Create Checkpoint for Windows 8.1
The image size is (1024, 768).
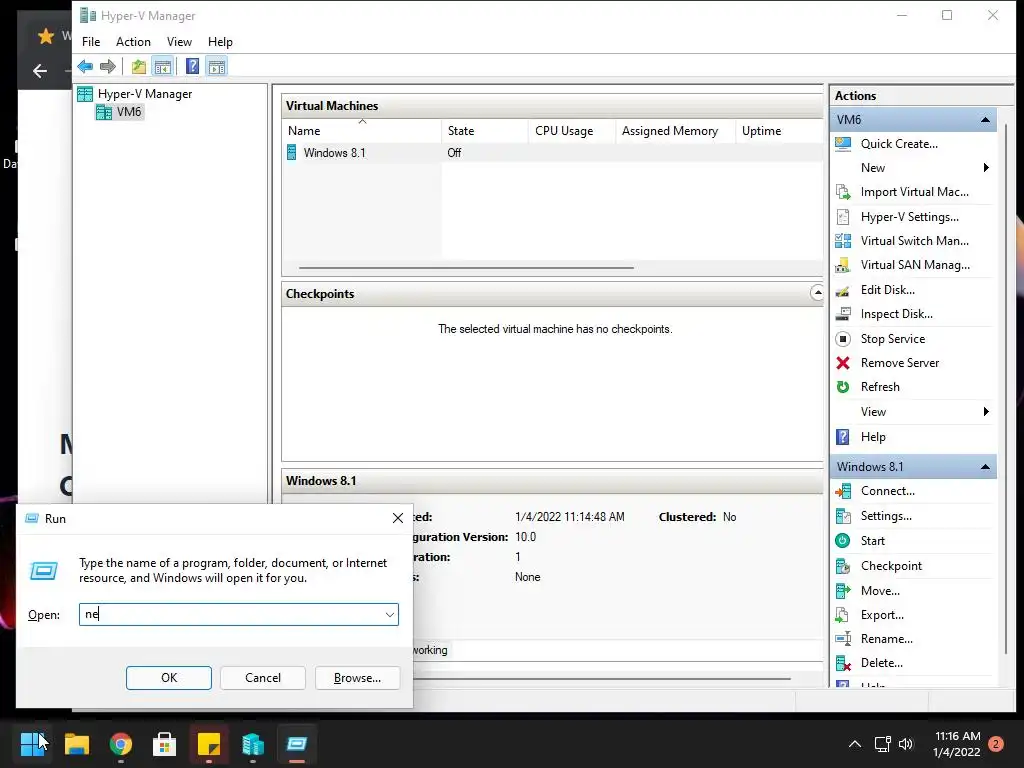click(x=891, y=566)
